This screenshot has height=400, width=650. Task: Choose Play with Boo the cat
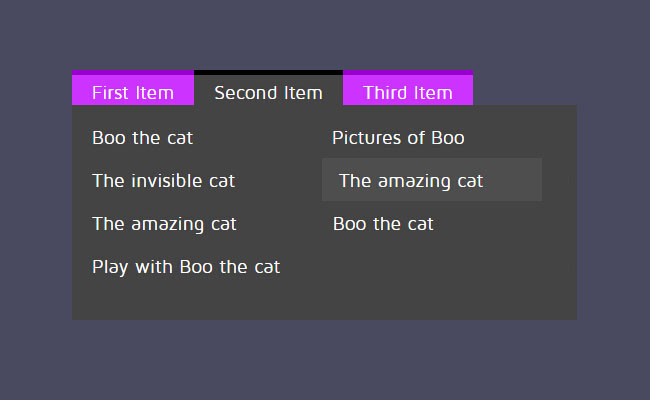point(186,267)
